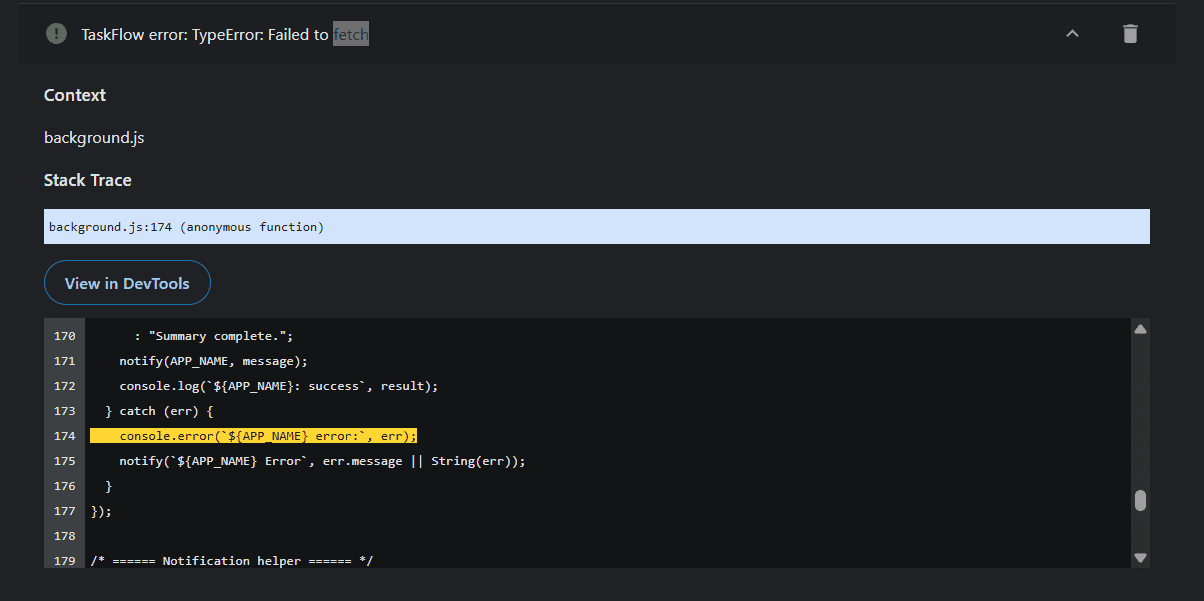Click the notify Error line 175
The image size is (1204, 601).
(322, 461)
